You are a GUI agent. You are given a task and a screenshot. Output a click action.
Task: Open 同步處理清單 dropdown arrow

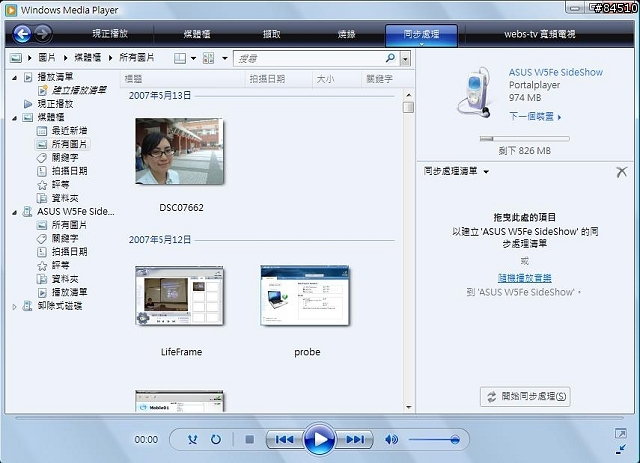pos(486,172)
